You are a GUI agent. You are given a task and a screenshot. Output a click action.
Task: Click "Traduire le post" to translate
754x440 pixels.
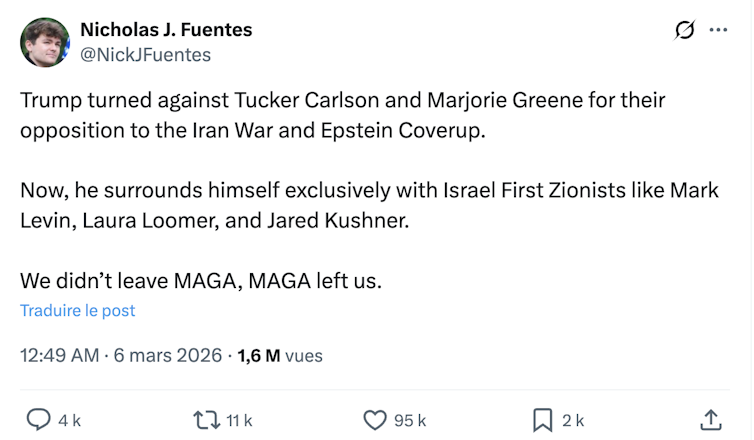78,310
